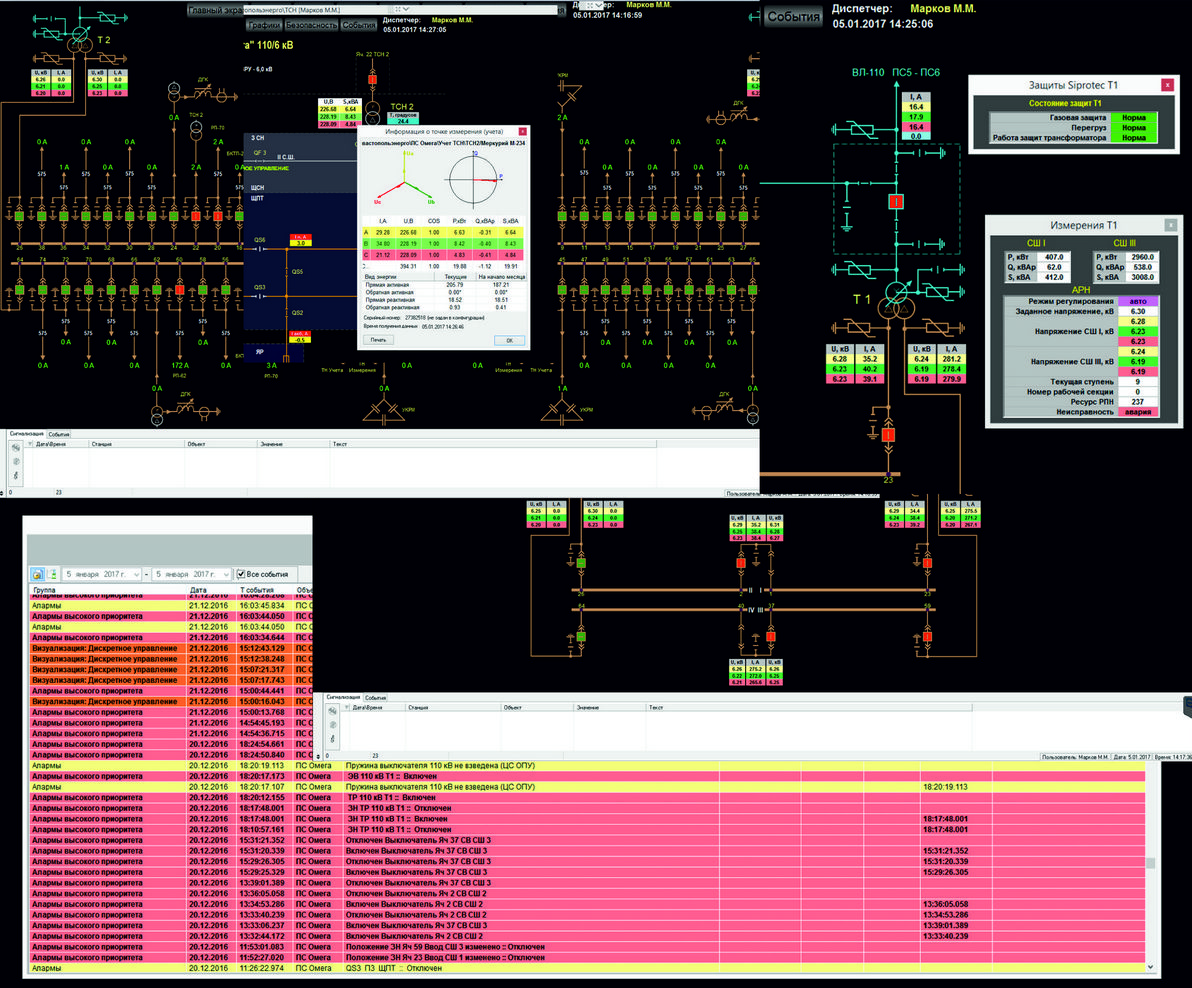Click bottom icon in upper Сигнализация panel sidebar
This screenshot has height=988, width=1192.
(x=16, y=475)
